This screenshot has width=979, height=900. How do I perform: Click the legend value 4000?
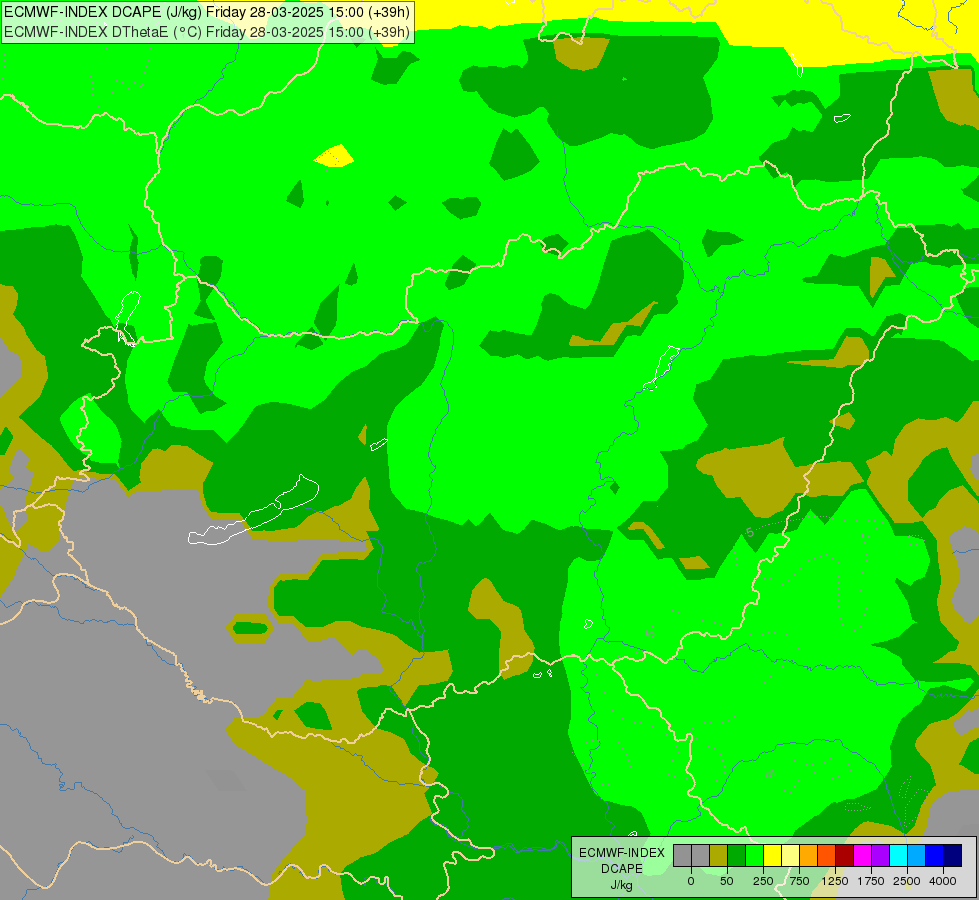click(943, 881)
